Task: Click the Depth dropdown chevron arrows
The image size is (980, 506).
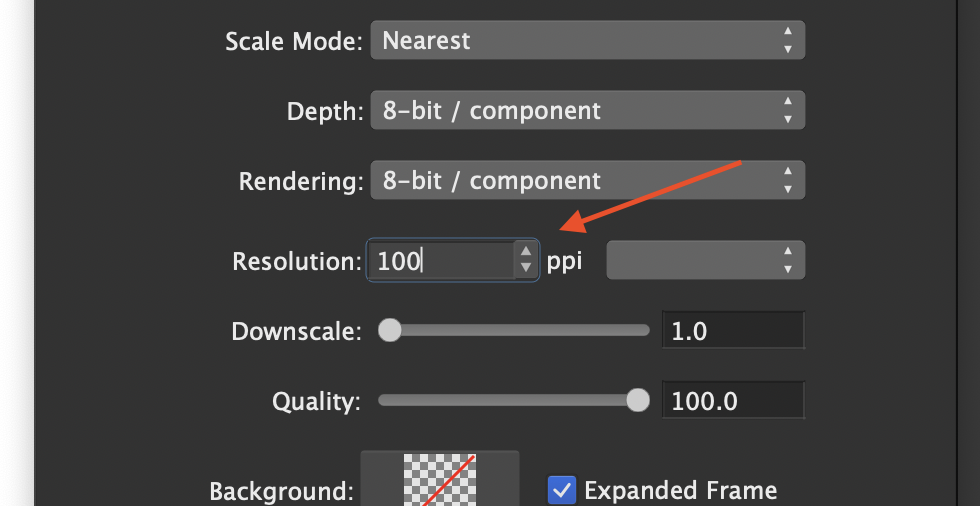Action: pyautogui.click(x=788, y=110)
